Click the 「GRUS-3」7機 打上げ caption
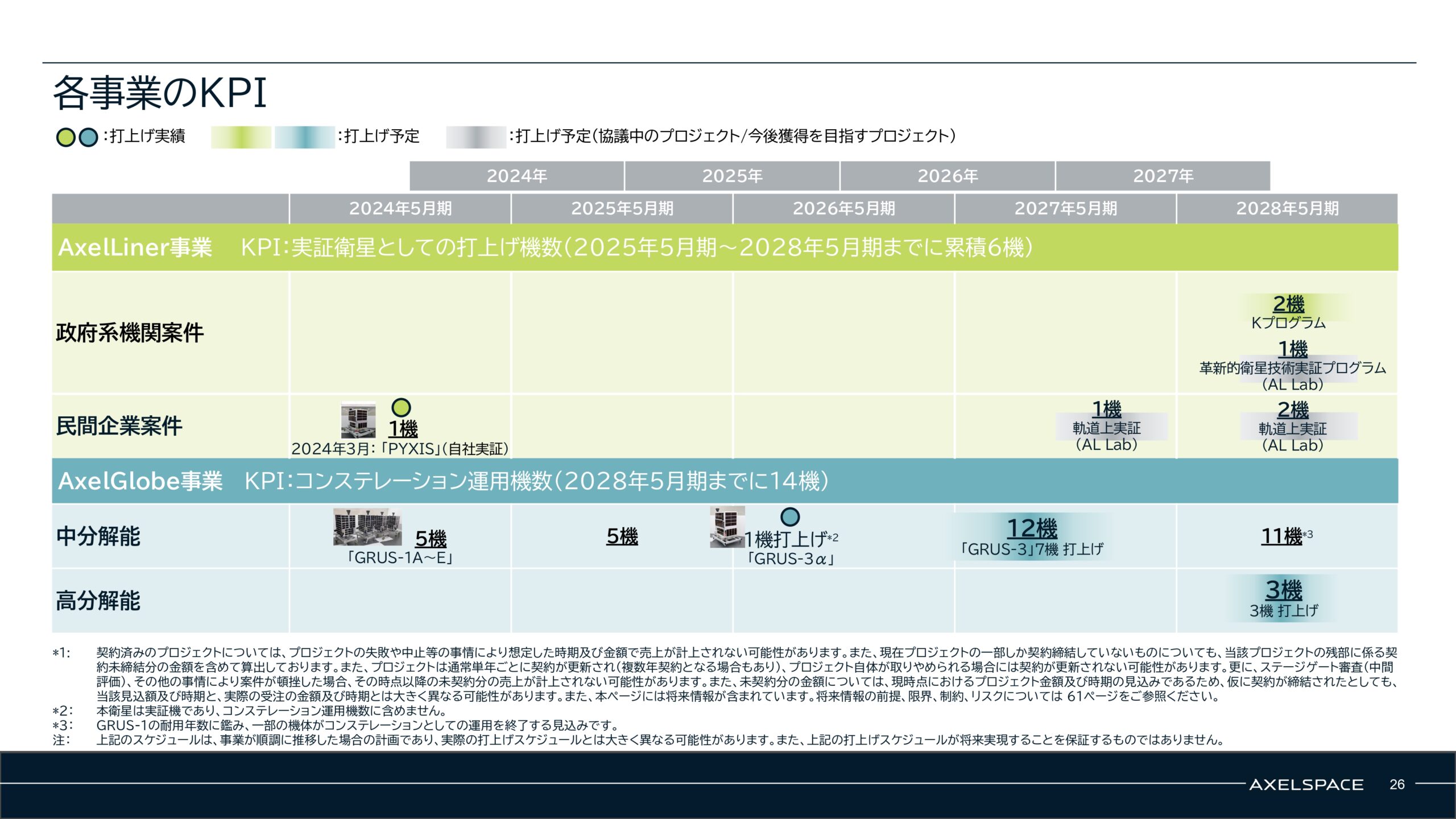 tap(1032, 549)
